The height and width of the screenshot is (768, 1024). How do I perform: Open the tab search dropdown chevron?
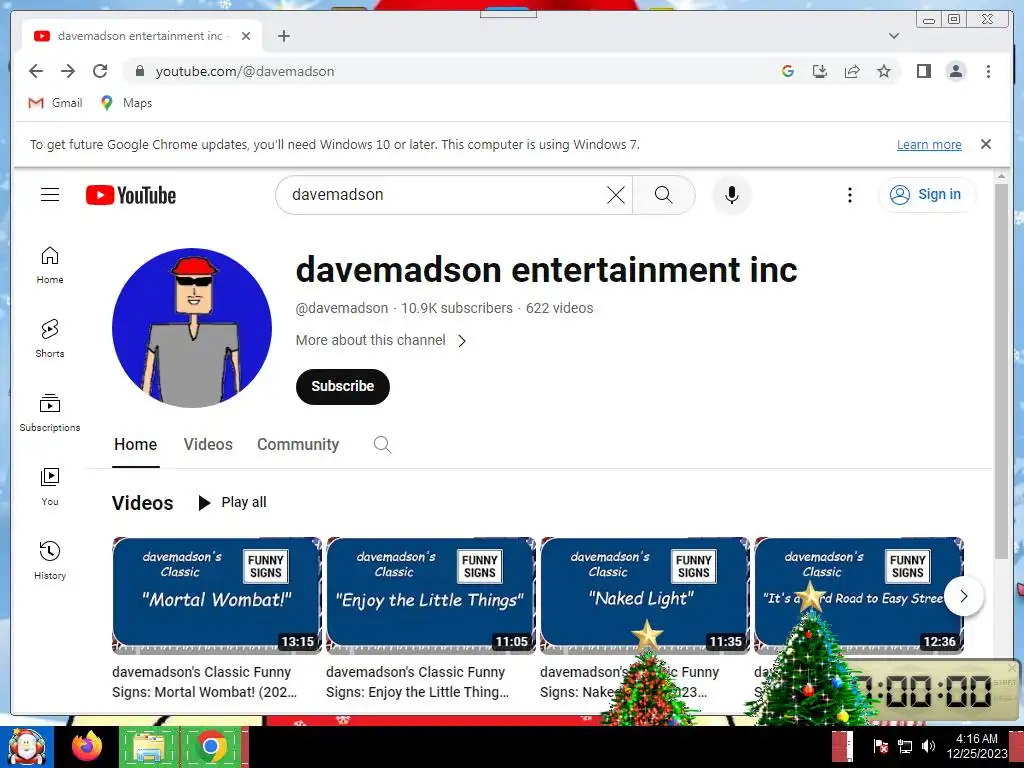click(x=893, y=36)
